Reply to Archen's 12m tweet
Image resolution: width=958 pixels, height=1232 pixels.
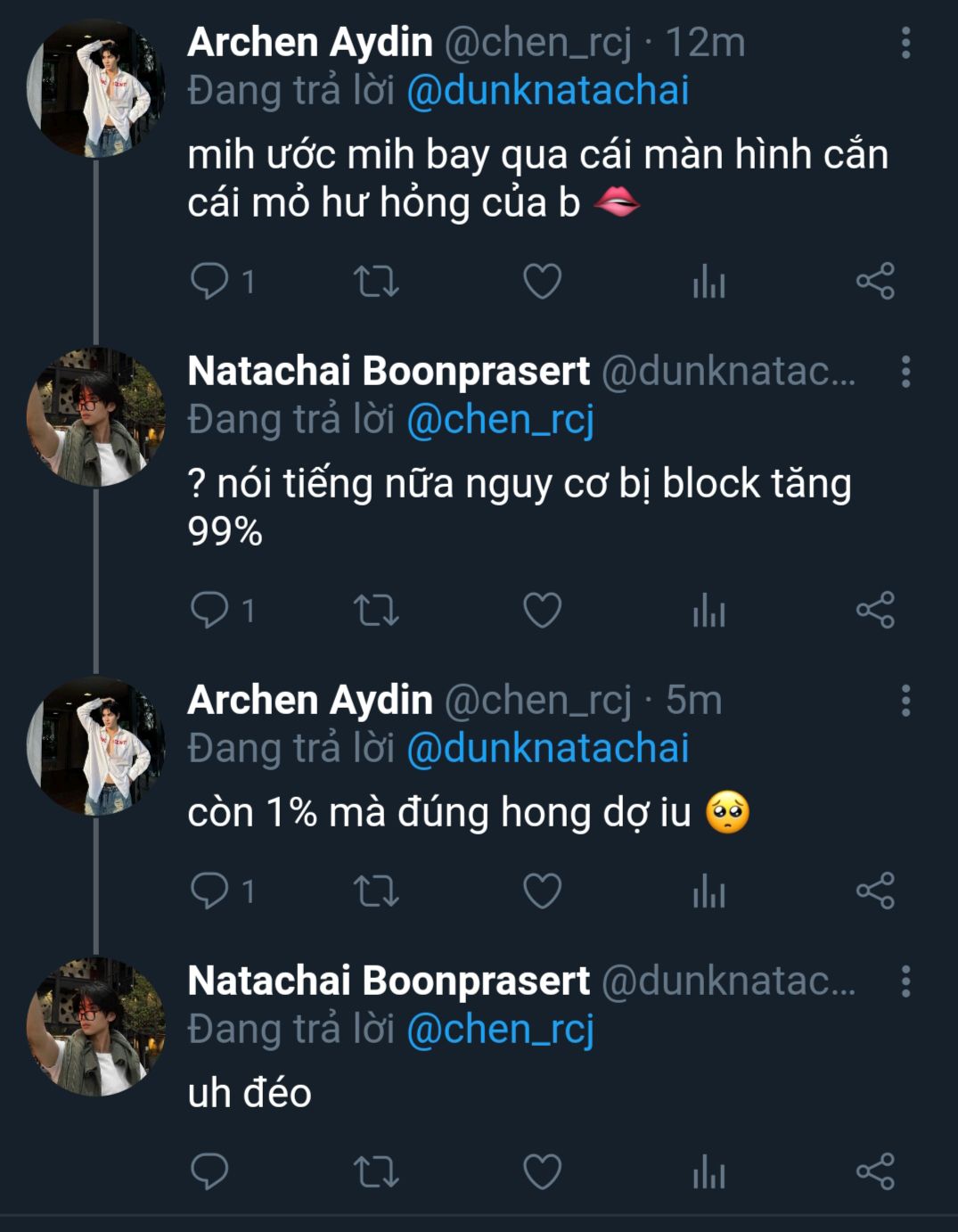[209, 282]
